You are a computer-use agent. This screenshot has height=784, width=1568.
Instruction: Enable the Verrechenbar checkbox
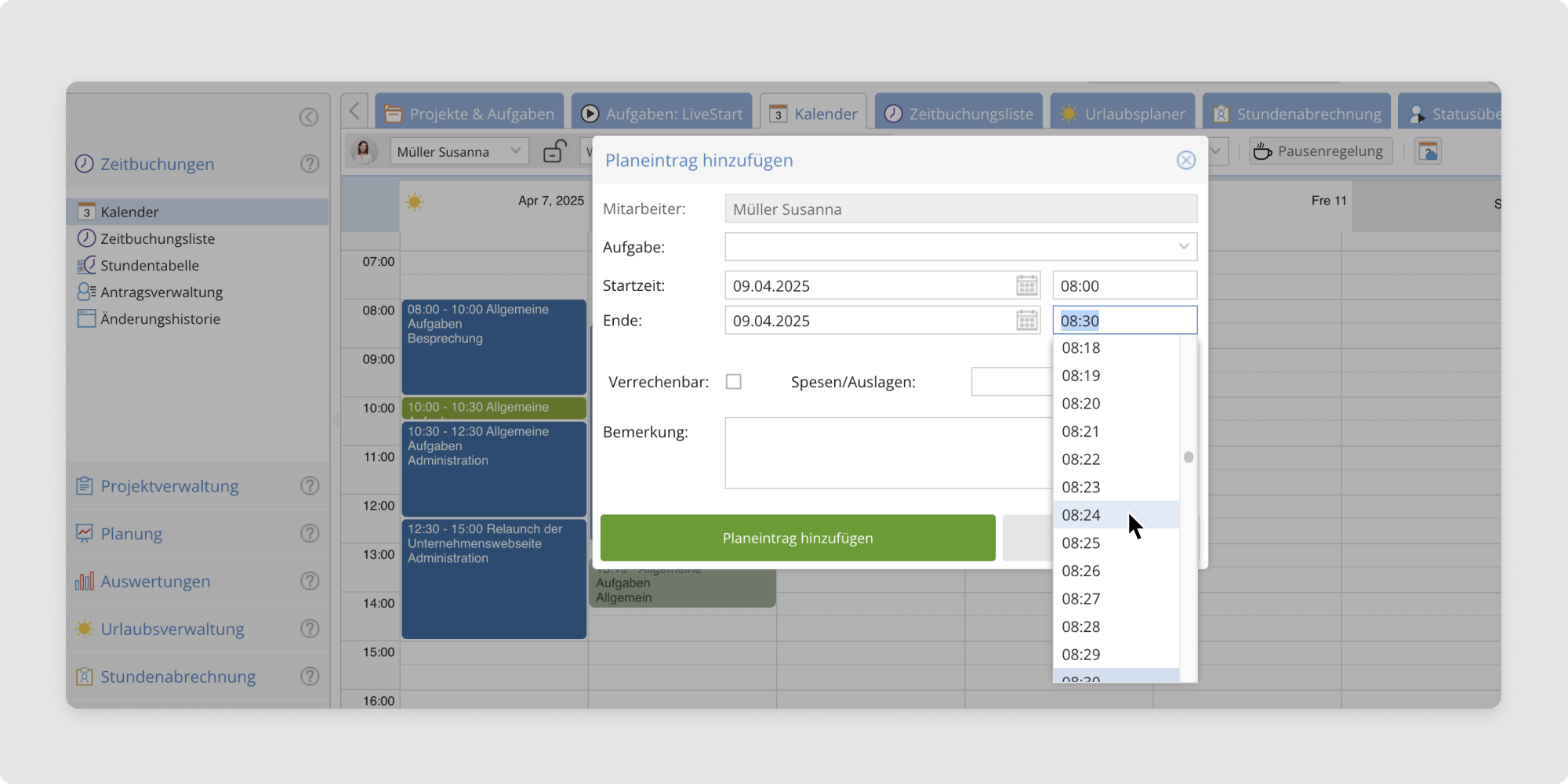coord(734,382)
